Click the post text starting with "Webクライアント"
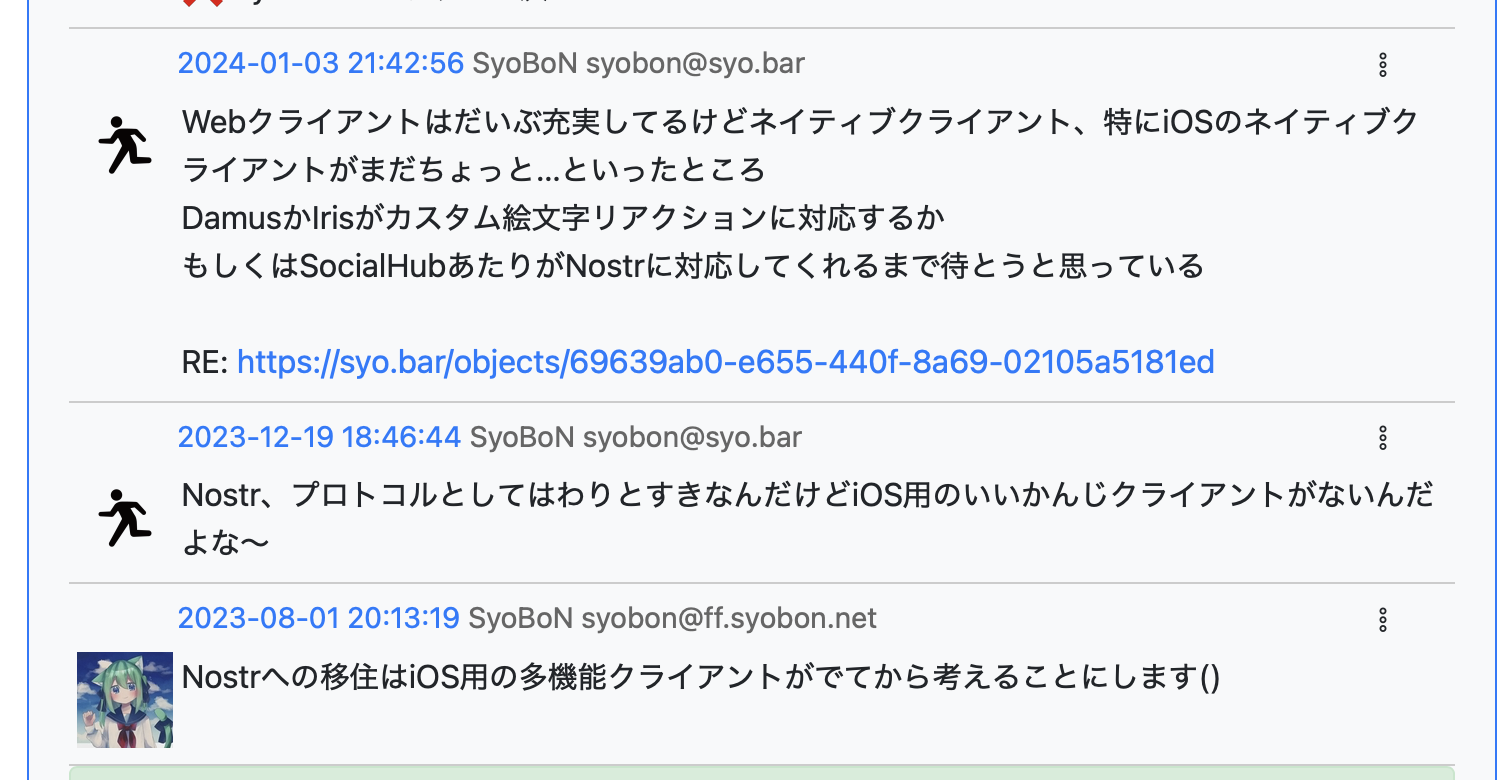 [x=800, y=123]
